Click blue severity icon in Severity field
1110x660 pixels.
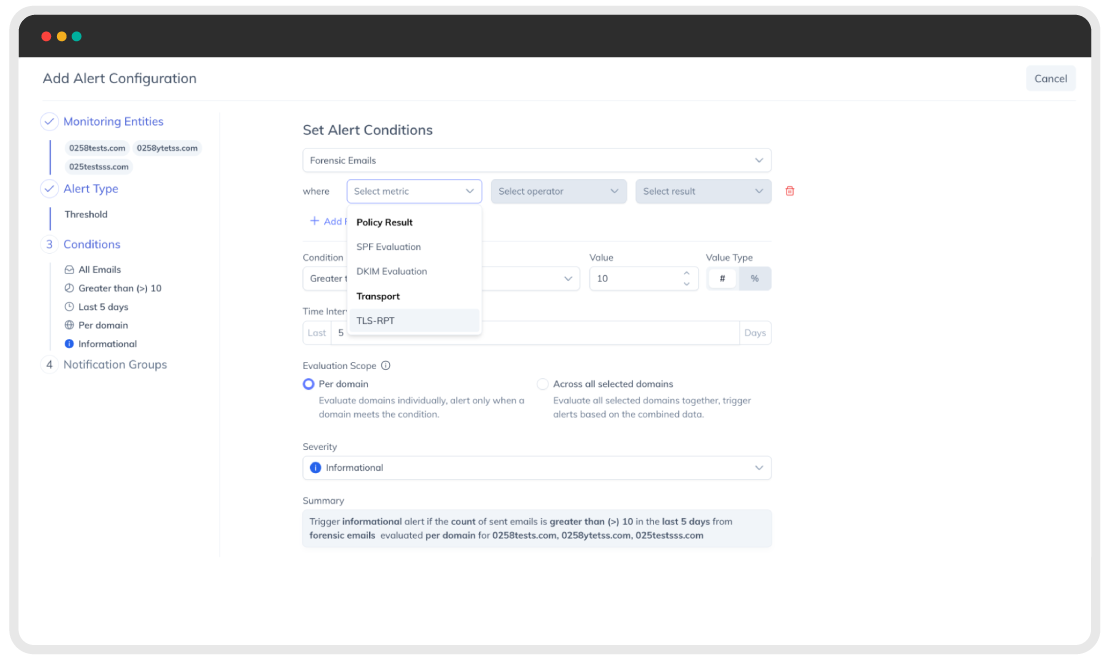(316, 467)
